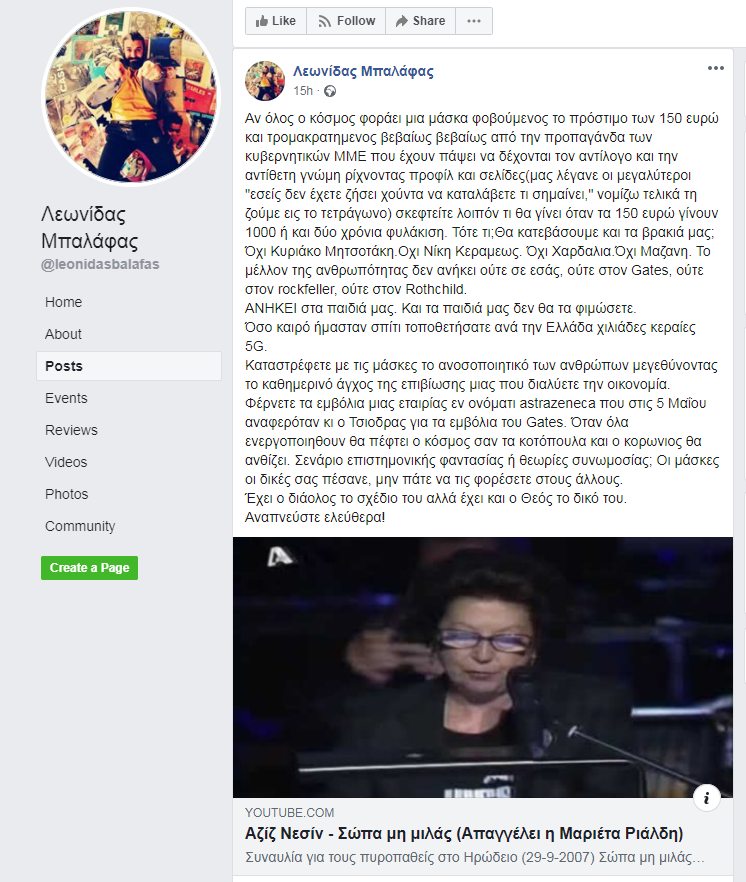This screenshot has width=746, height=882.
Task: Click the globe public privacy icon
Action: coord(330,91)
